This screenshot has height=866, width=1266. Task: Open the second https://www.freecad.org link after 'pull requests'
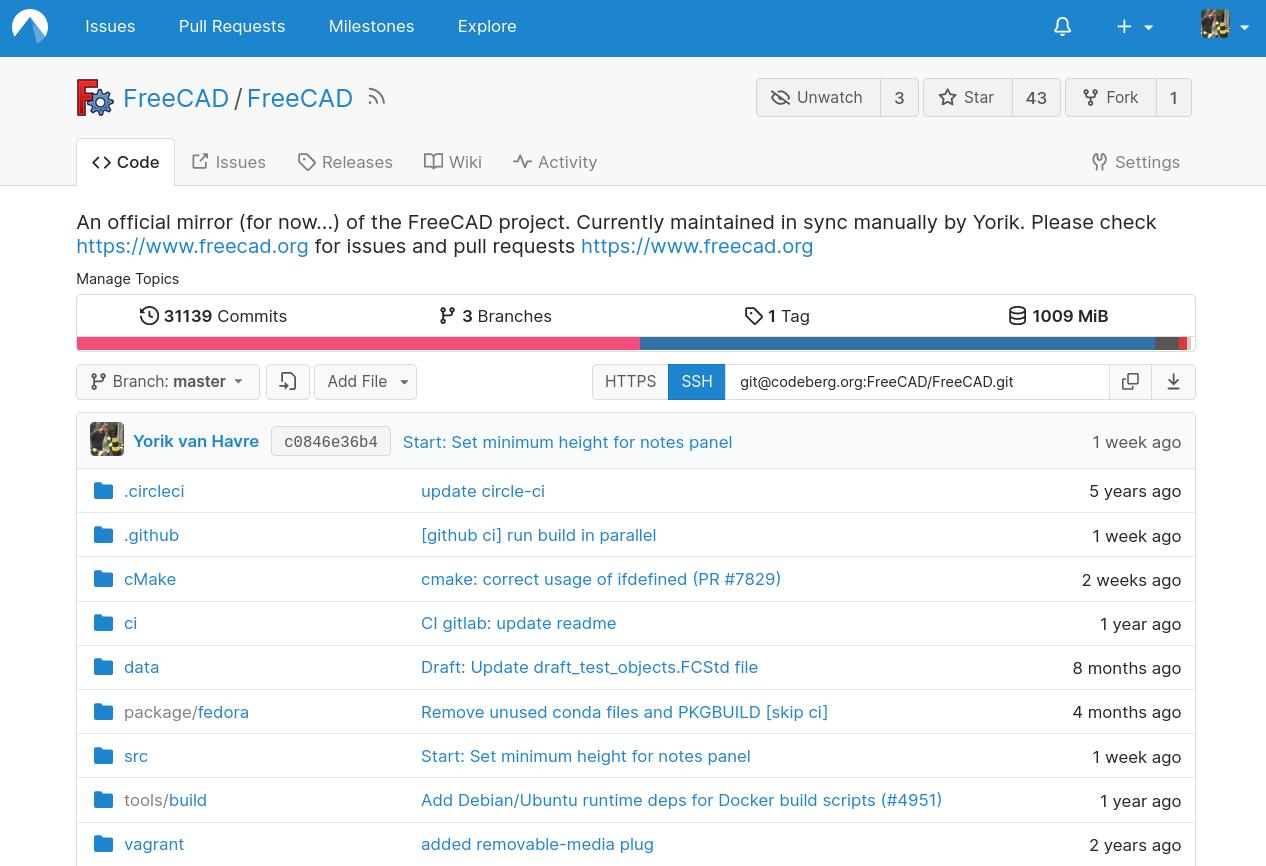[697, 246]
